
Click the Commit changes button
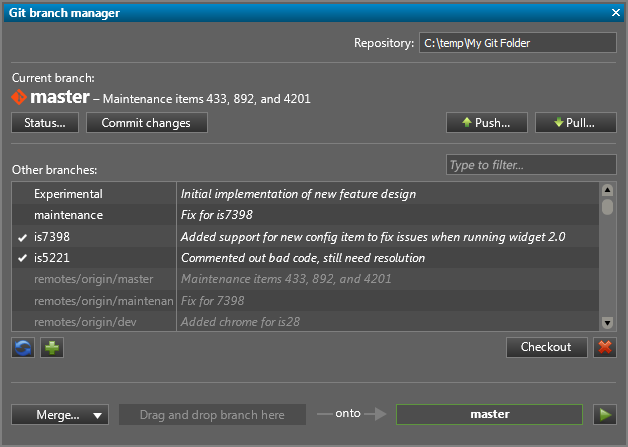(147, 123)
